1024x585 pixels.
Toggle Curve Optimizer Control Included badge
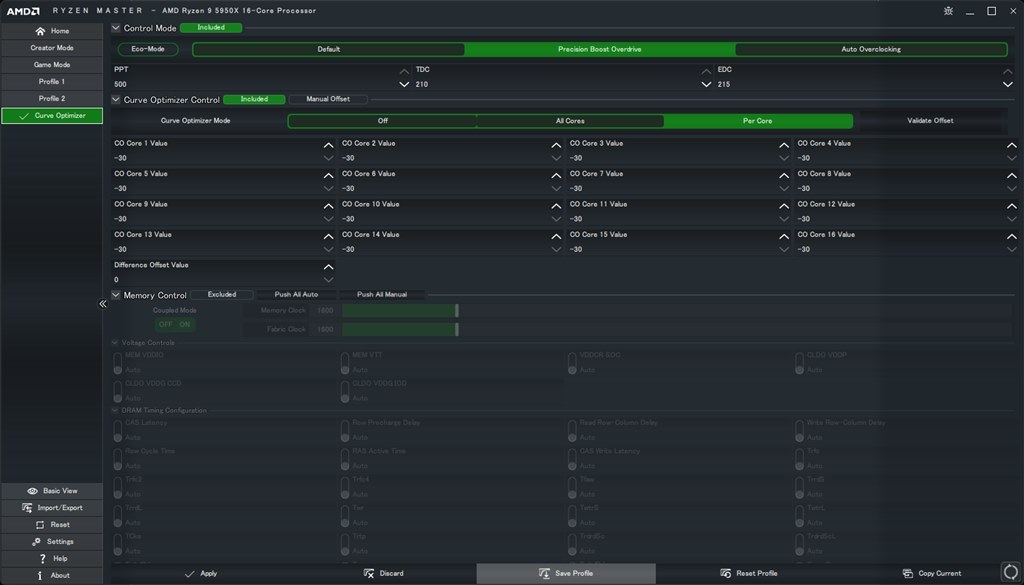tap(254, 99)
